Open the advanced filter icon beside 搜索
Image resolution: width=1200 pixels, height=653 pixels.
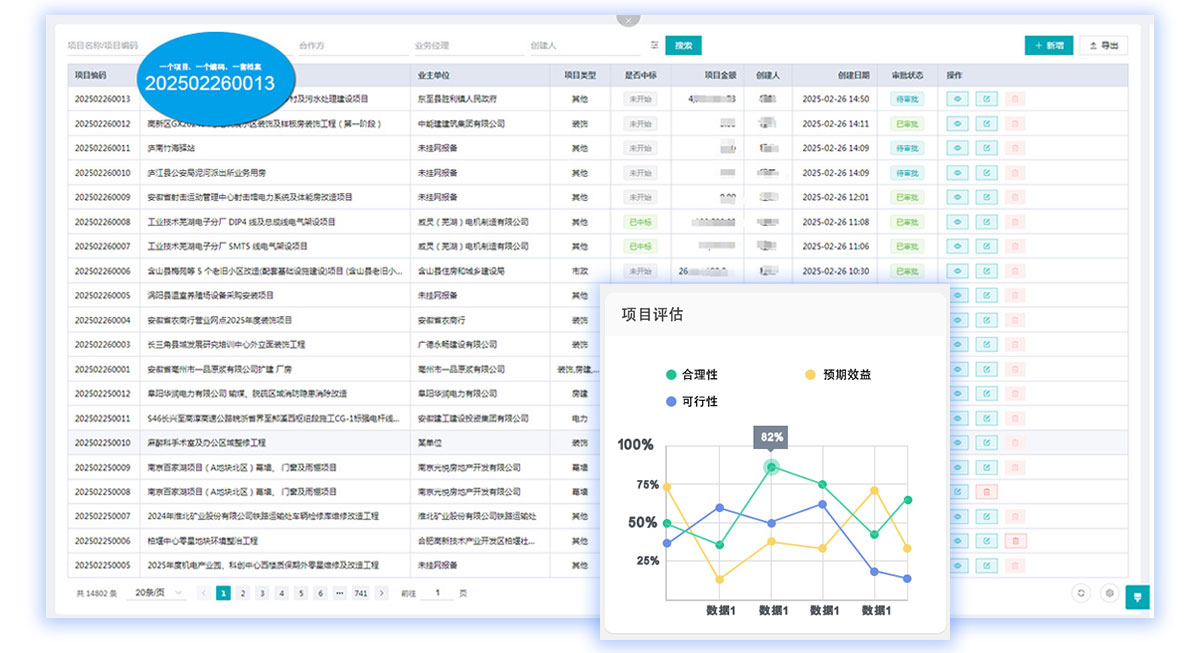[655, 45]
